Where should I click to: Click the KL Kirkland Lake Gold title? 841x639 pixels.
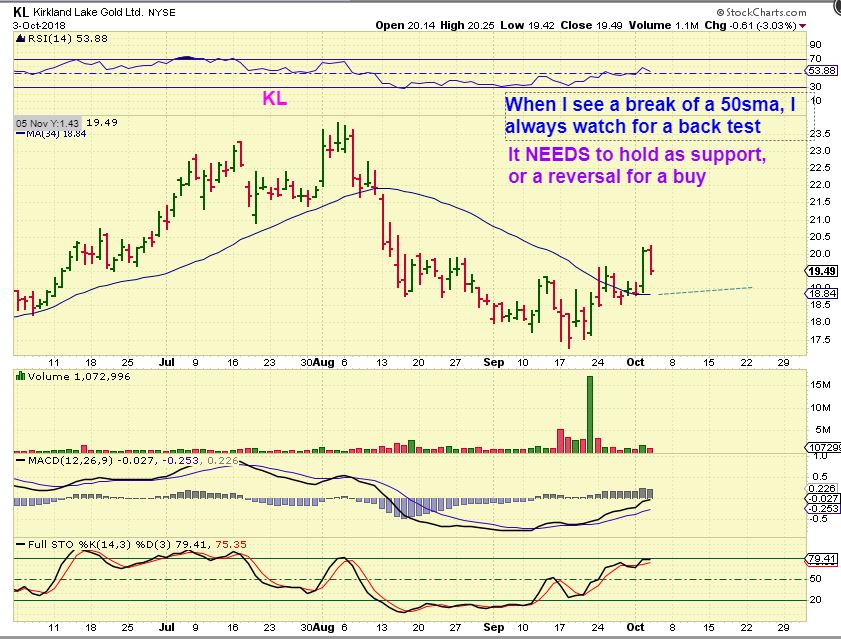pos(94,12)
